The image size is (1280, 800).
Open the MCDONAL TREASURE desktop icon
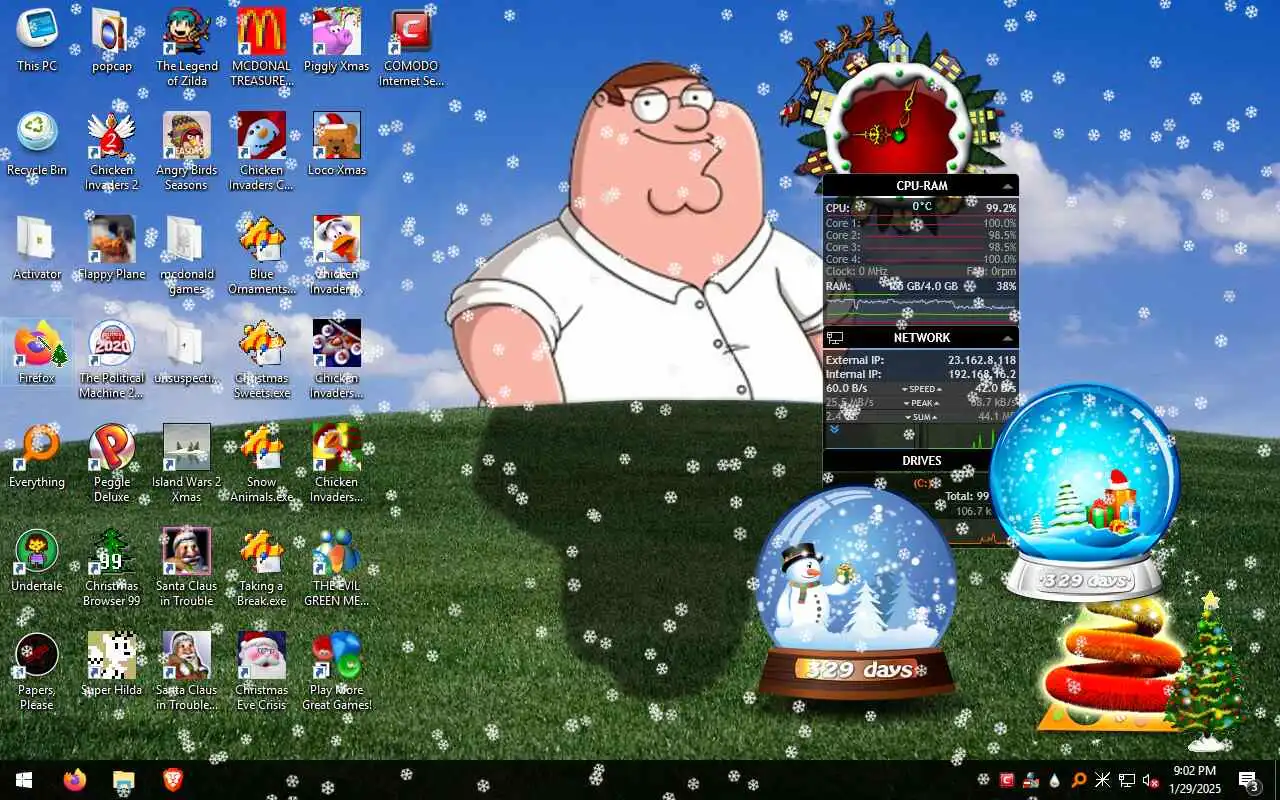261,48
